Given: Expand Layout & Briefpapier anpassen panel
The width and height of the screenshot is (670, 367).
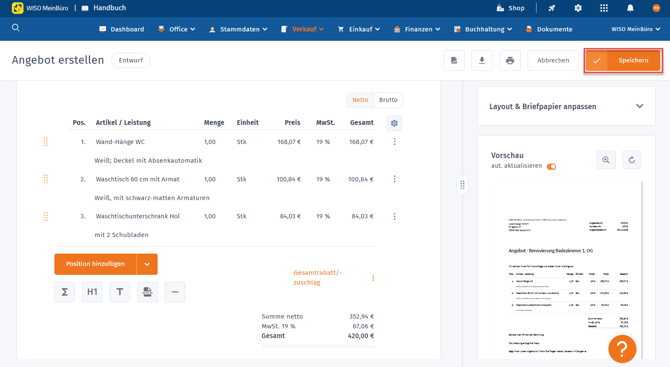Looking at the screenshot, I should pyautogui.click(x=566, y=106).
